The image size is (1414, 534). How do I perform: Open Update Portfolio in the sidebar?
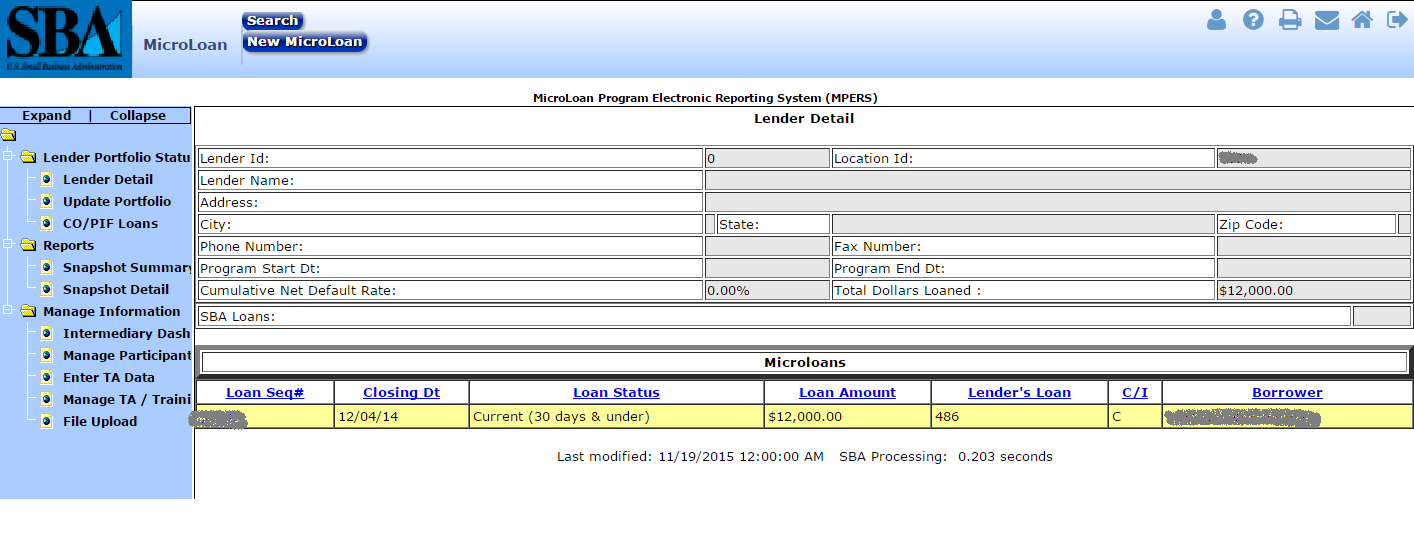(117, 201)
